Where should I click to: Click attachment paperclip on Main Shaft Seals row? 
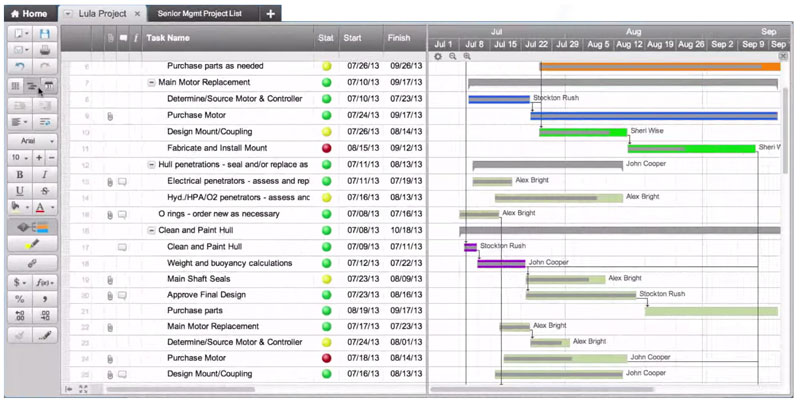110,280
